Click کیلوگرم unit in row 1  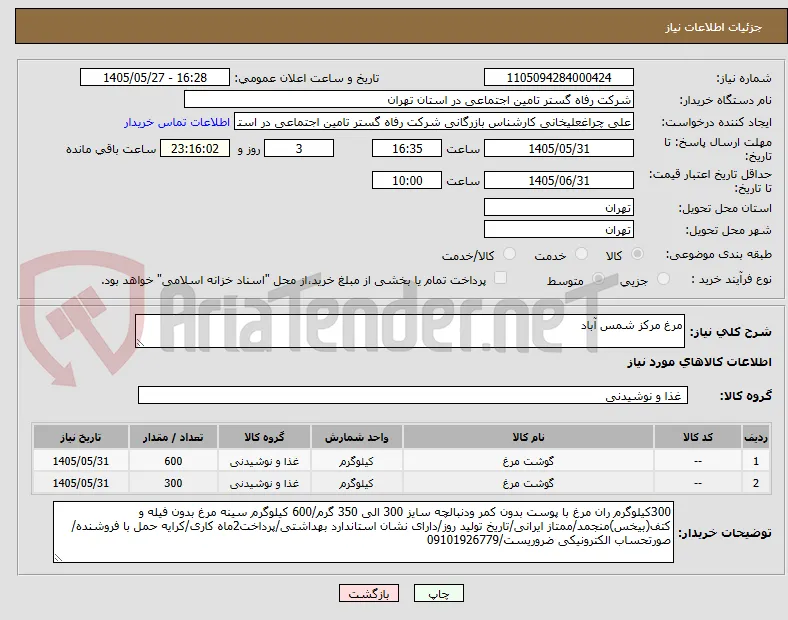(356, 461)
